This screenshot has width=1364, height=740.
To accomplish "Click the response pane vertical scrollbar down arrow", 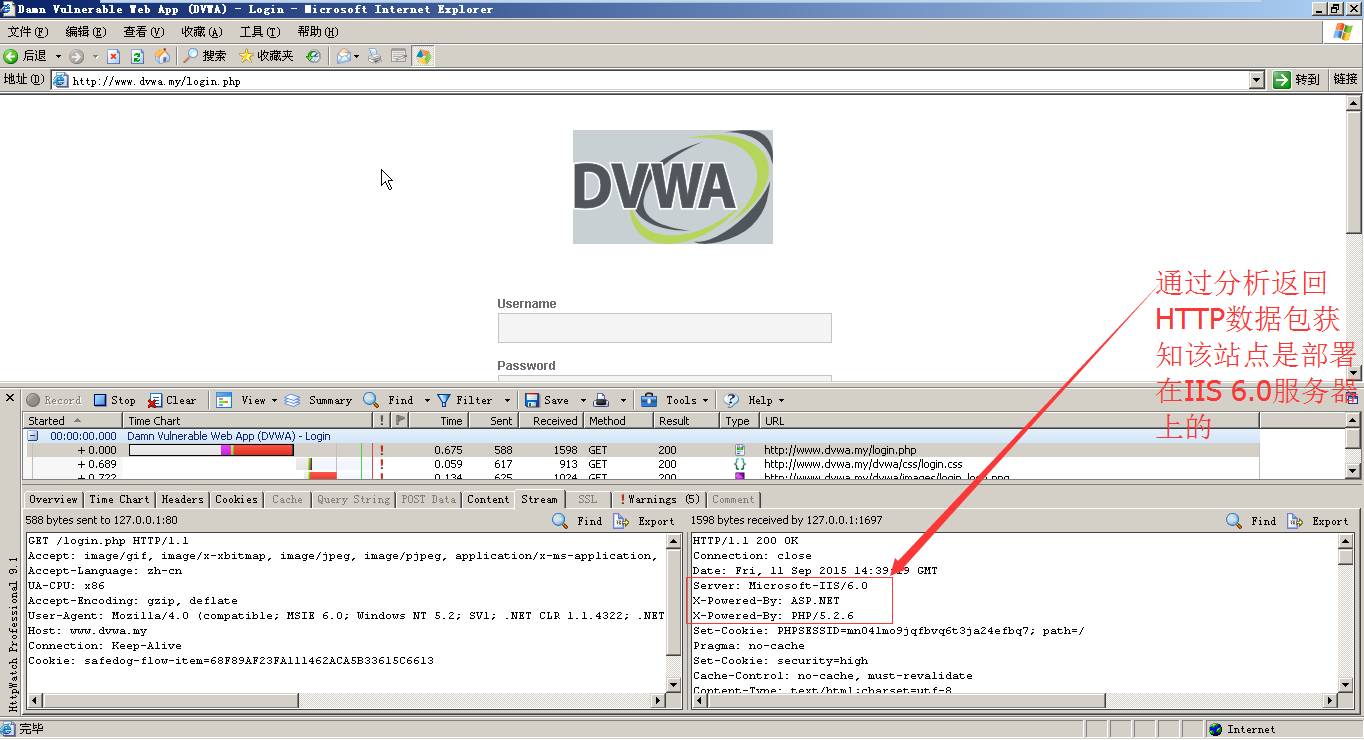I will coord(1346,686).
